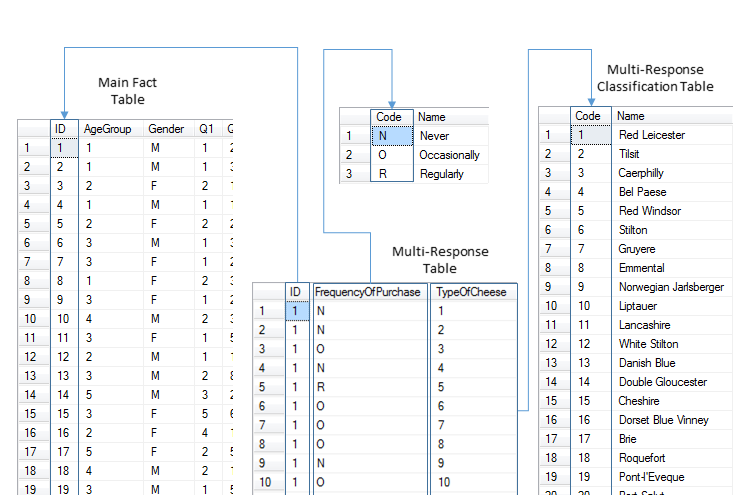Click the Norwegian Jarlsberger cell
This screenshot has height=495, width=736.
tap(671, 287)
